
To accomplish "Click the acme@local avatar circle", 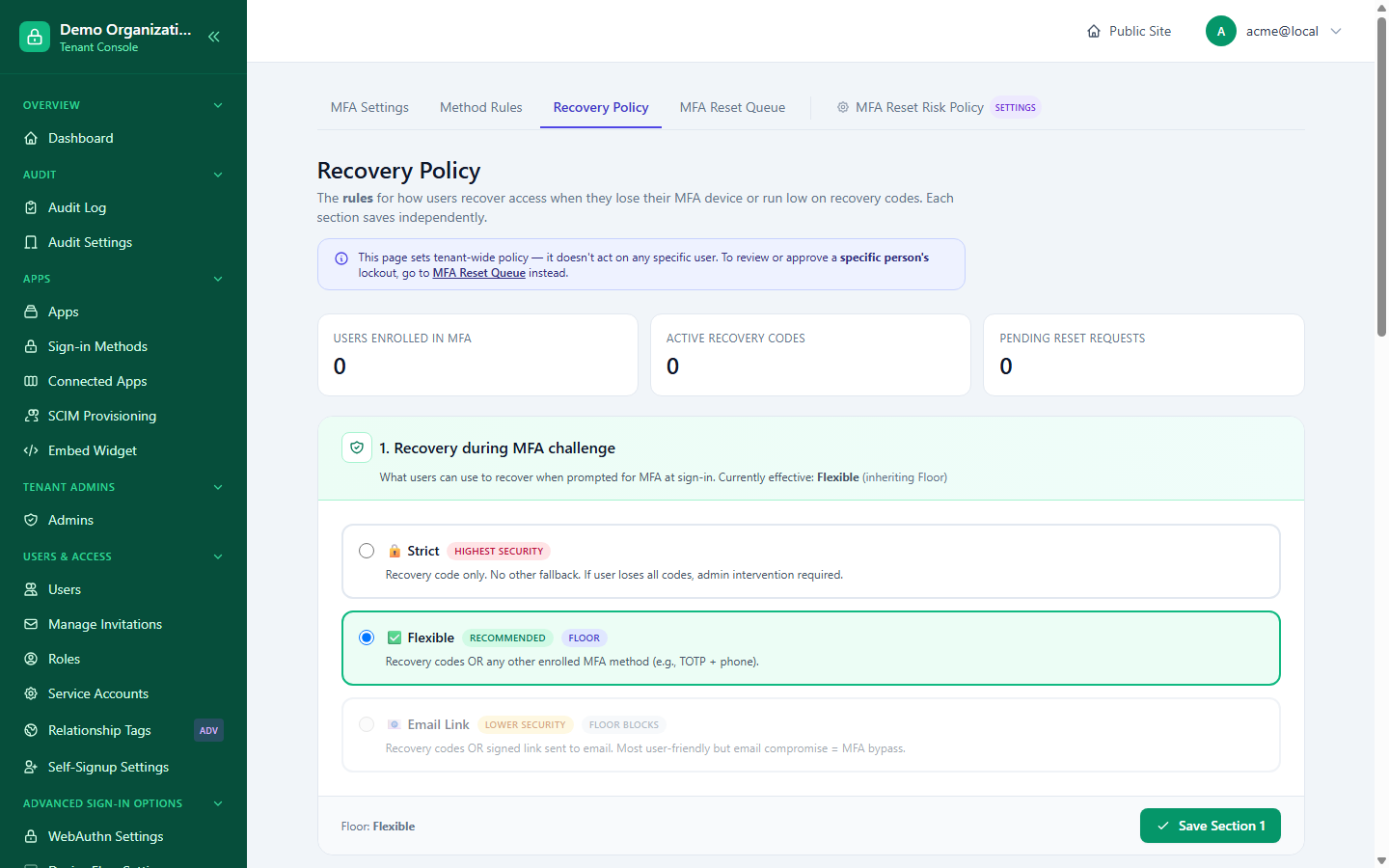I will (1221, 31).
